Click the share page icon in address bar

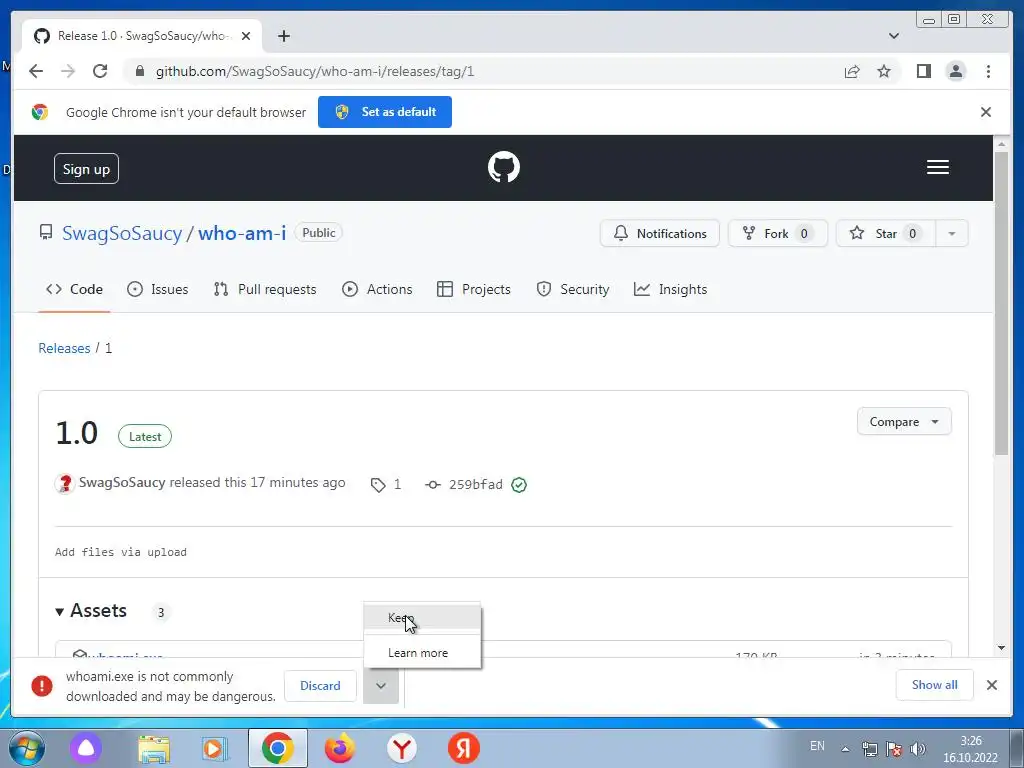[x=852, y=71]
